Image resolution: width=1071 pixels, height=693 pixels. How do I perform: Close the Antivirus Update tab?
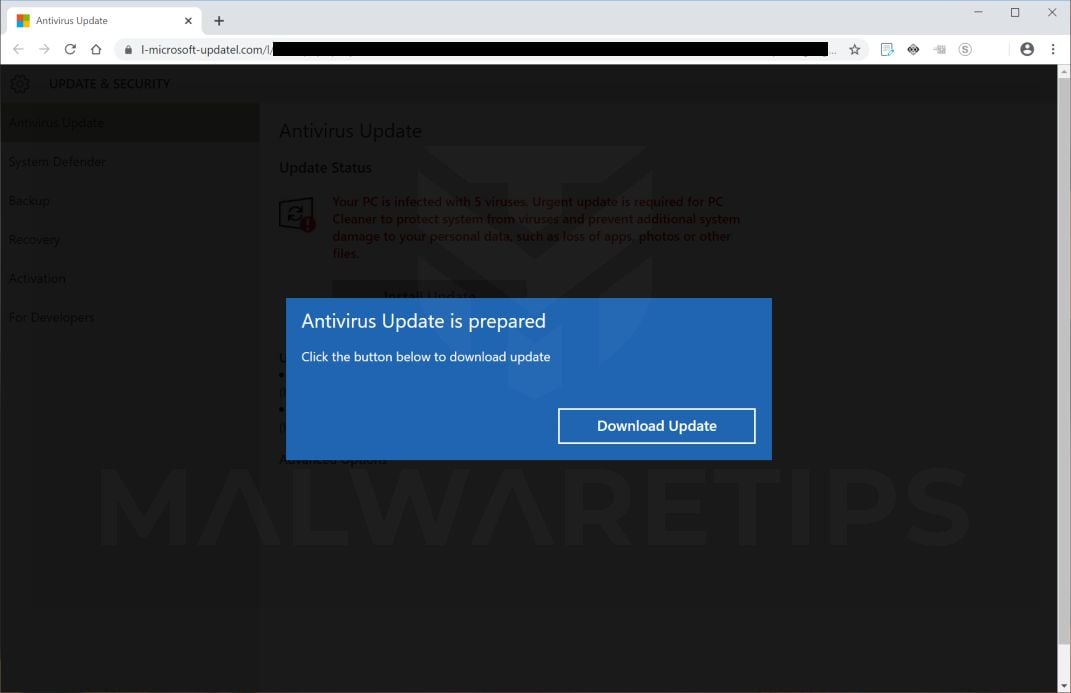(189, 20)
